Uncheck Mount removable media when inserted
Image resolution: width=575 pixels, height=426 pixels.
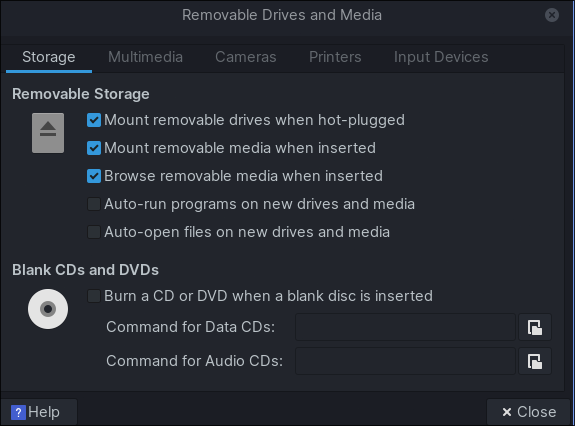click(94, 148)
